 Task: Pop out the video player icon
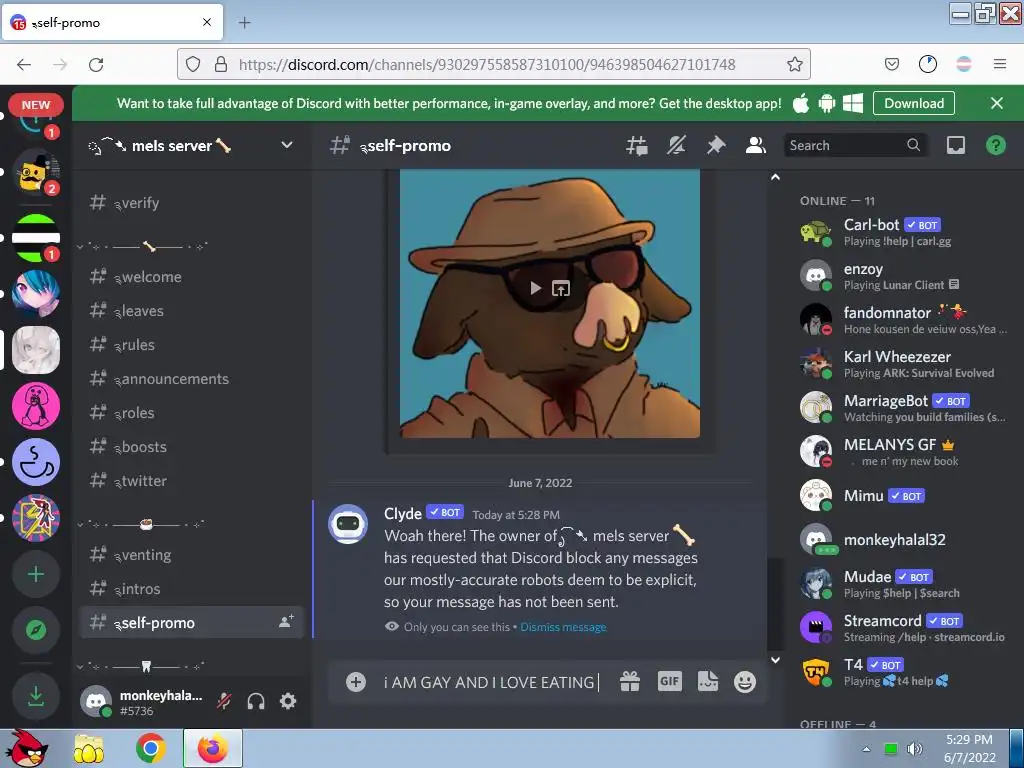pos(561,288)
